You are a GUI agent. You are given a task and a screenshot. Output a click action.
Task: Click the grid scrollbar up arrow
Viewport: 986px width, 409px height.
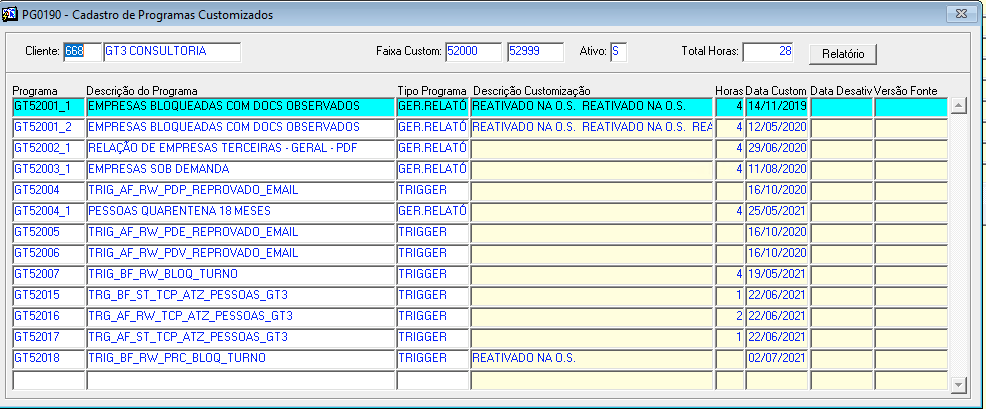click(x=958, y=106)
